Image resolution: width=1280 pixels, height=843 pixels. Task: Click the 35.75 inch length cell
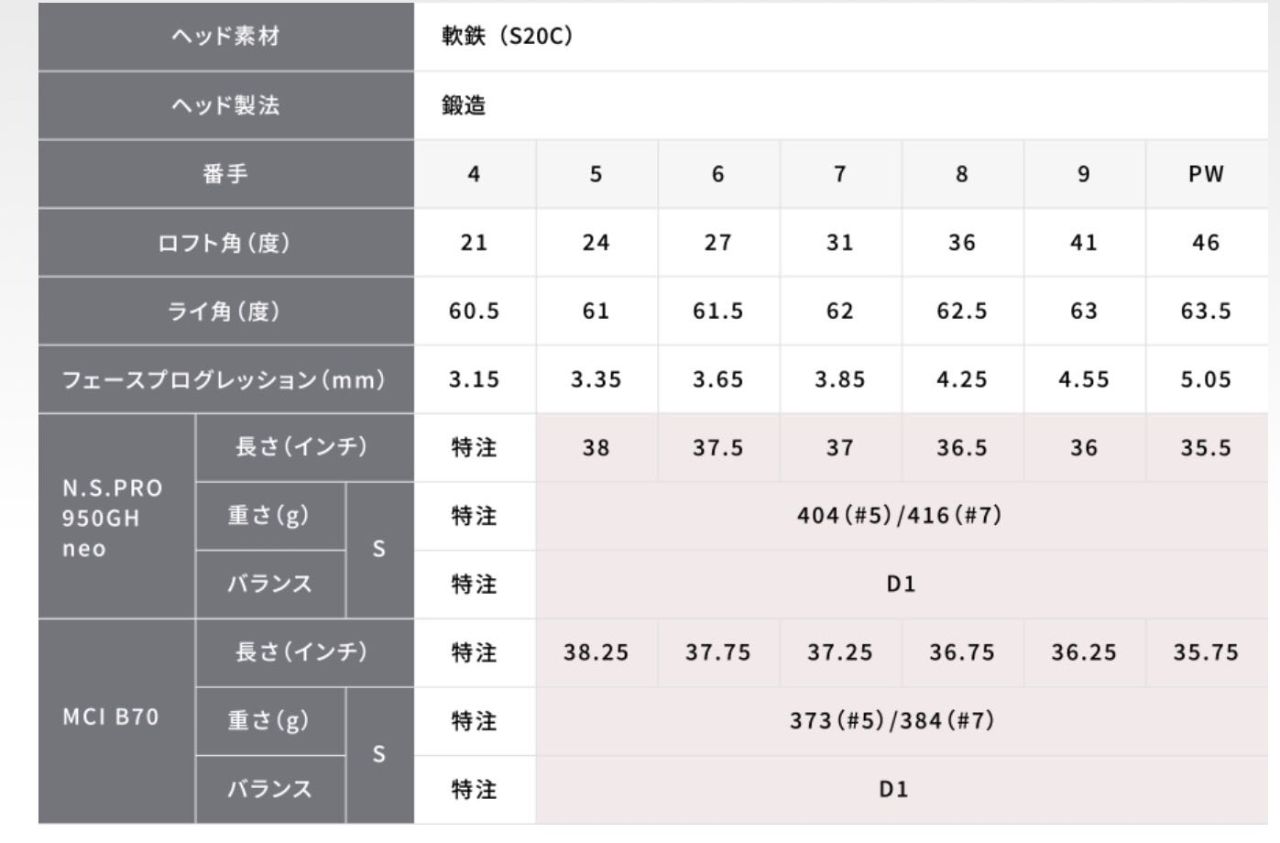click(1206, 653)
